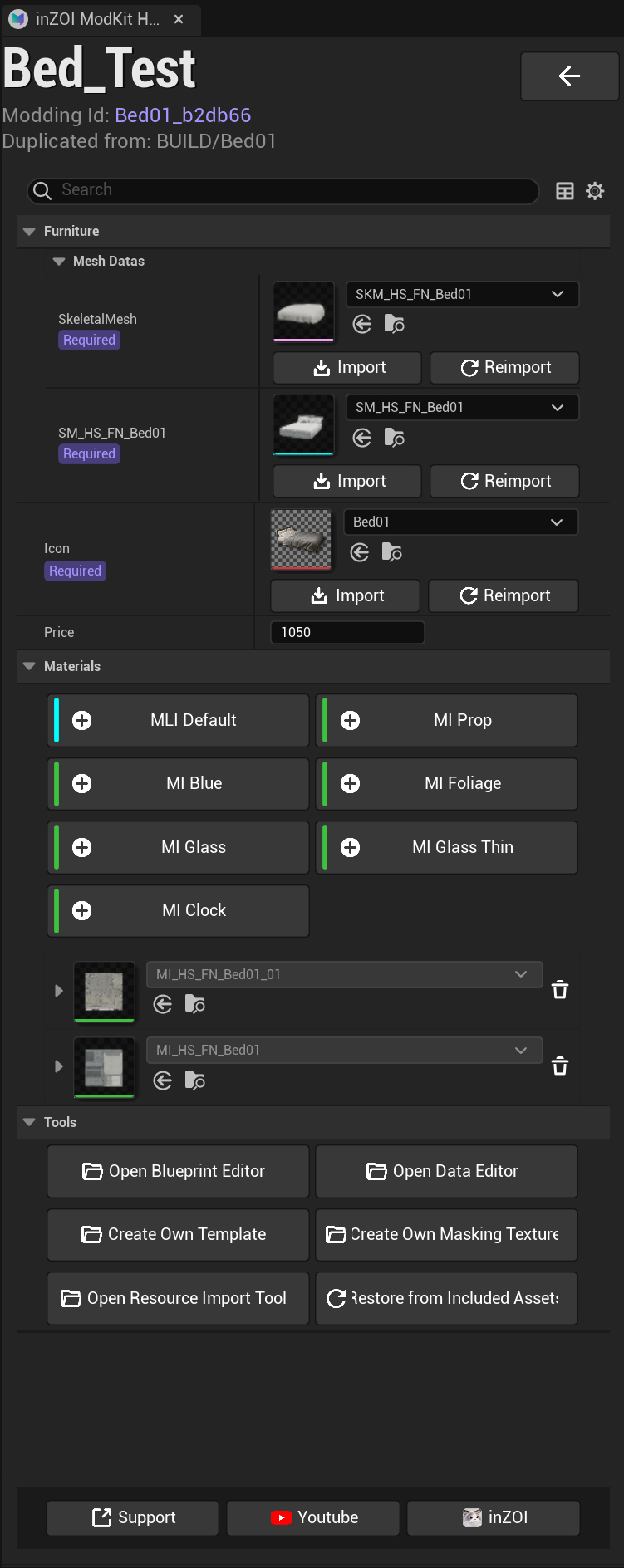Open Resource Import Tool
The width and height of the screenshot is (624, 1568).
click(x=179, y=1298)
